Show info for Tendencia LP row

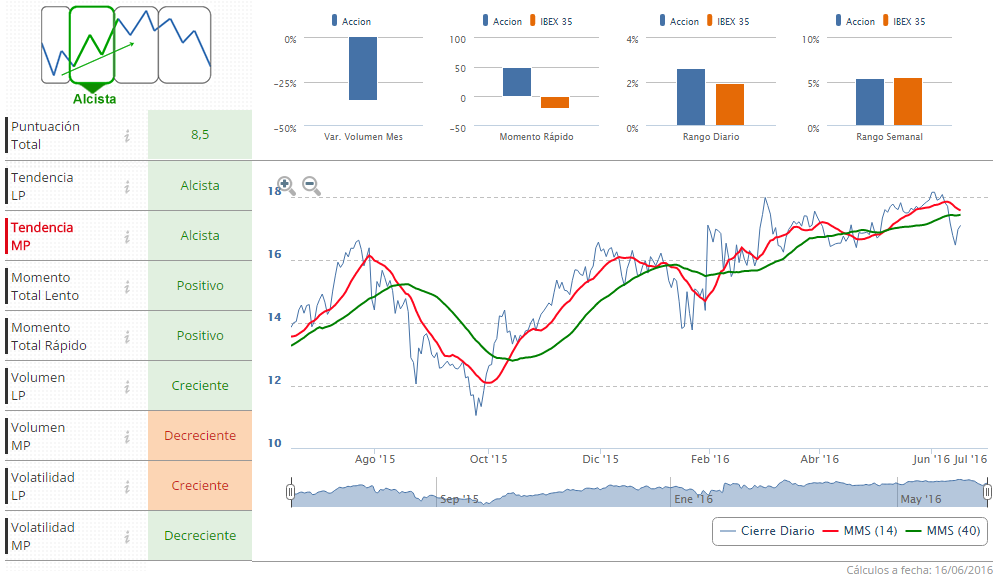pyautogui.click(x=127, y=186)
